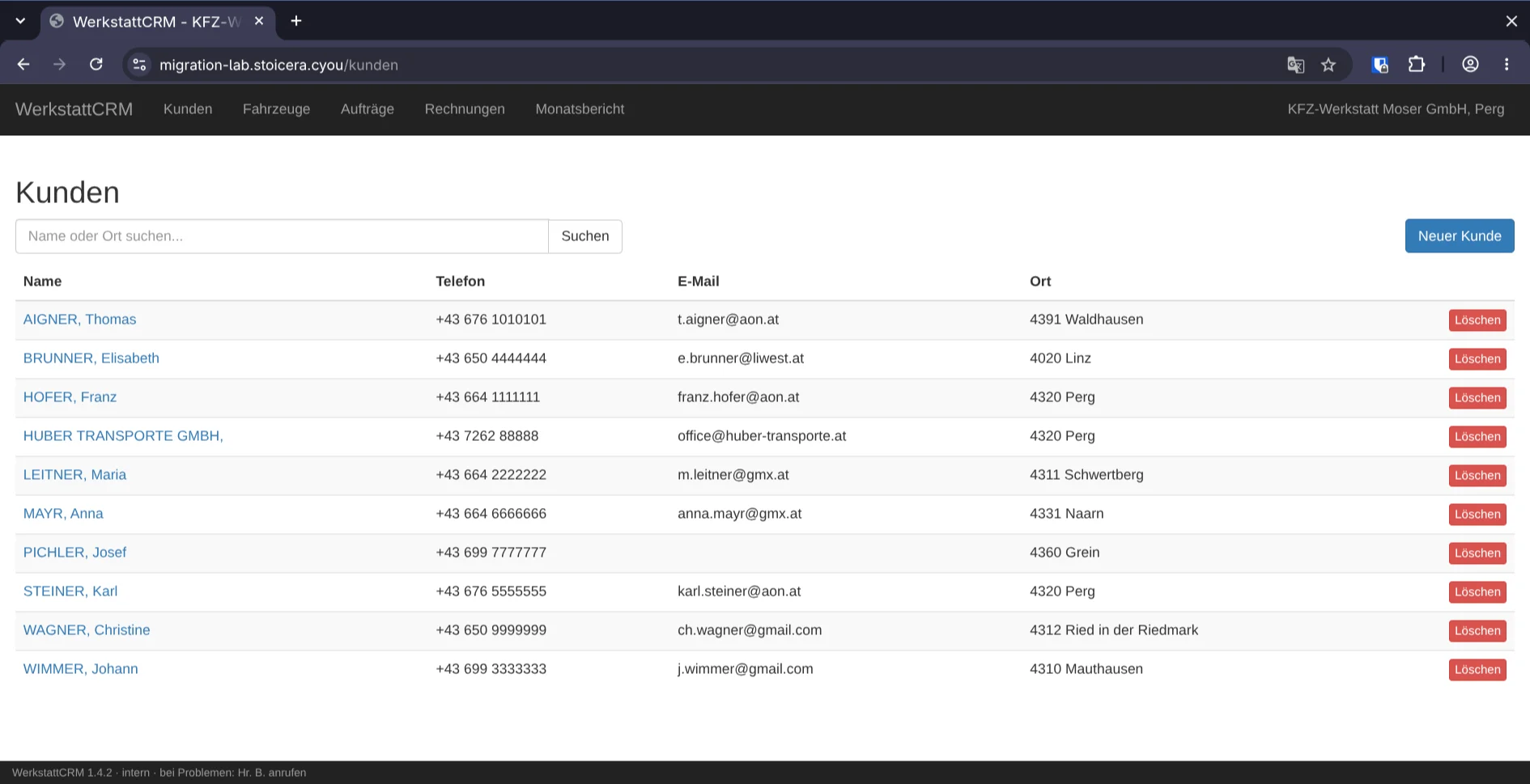1530x784 pixels.
Task: Click location 4311 Schwertberg
Action: point(1086,475)
